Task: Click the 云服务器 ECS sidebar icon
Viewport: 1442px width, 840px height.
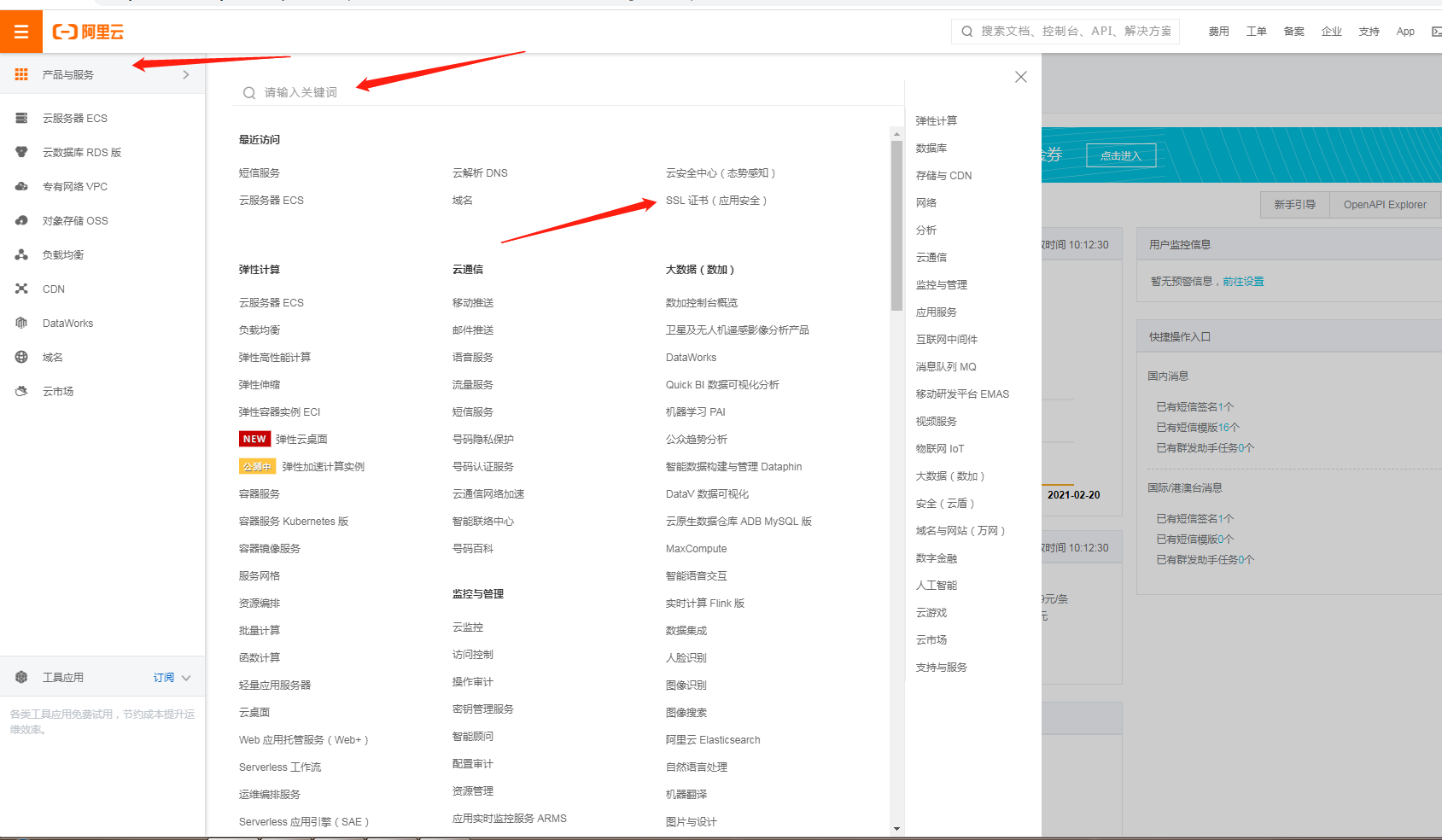Action: 21,118
